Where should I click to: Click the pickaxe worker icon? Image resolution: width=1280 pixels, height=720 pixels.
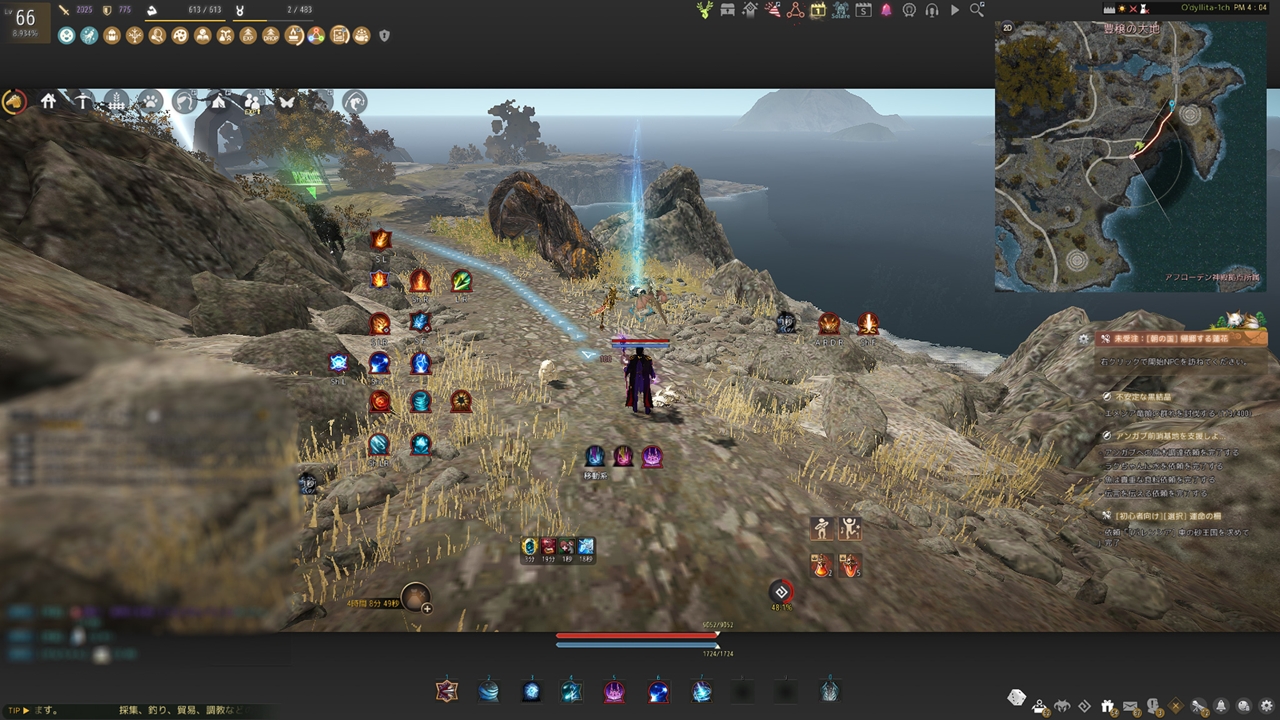[82, 101]
